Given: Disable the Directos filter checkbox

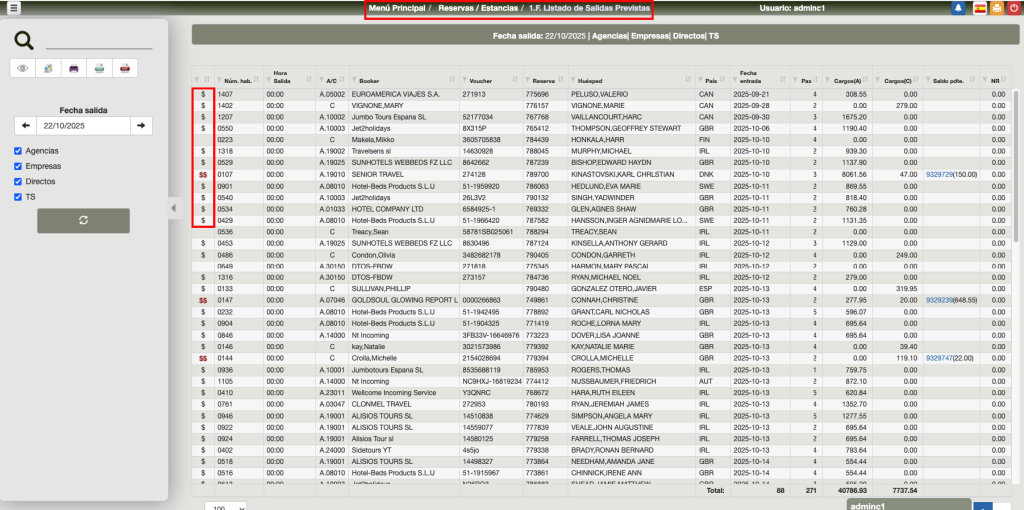Looking at the screenshot, I should [18, 182].
